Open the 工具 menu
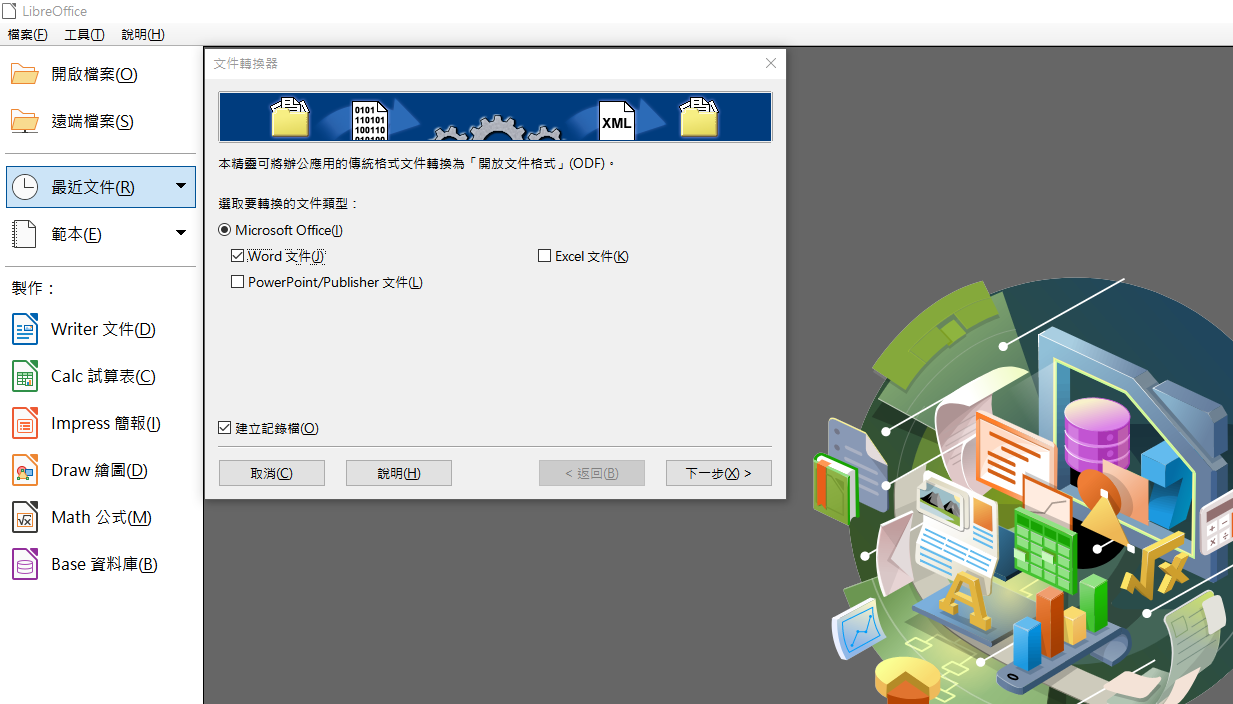Screen dimensions: 1233x704 pos(85,35)
